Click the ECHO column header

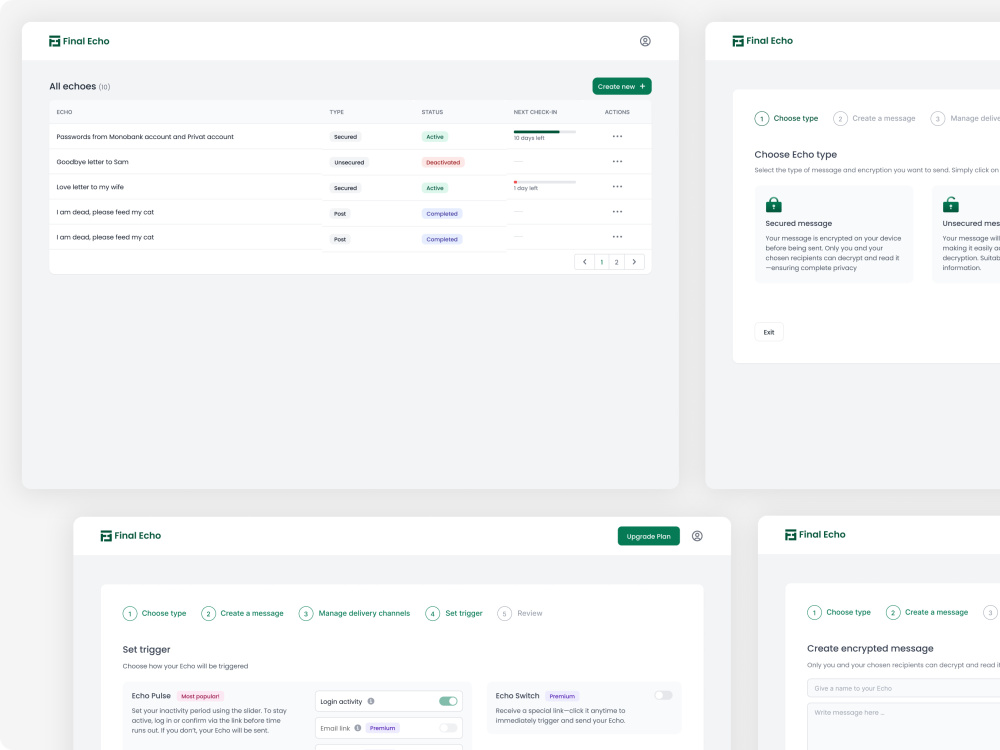(x=64, y=112)
